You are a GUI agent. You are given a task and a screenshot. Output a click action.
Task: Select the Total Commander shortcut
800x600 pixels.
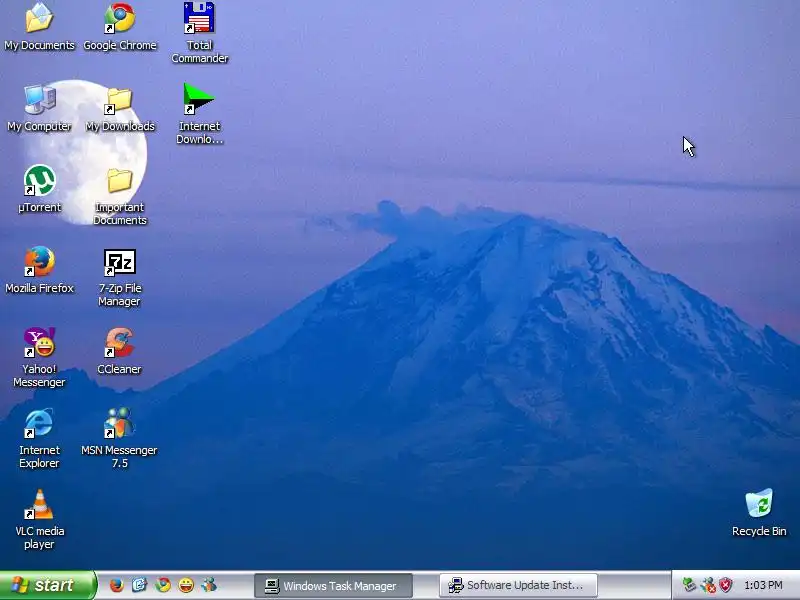(x=199, y=33)
